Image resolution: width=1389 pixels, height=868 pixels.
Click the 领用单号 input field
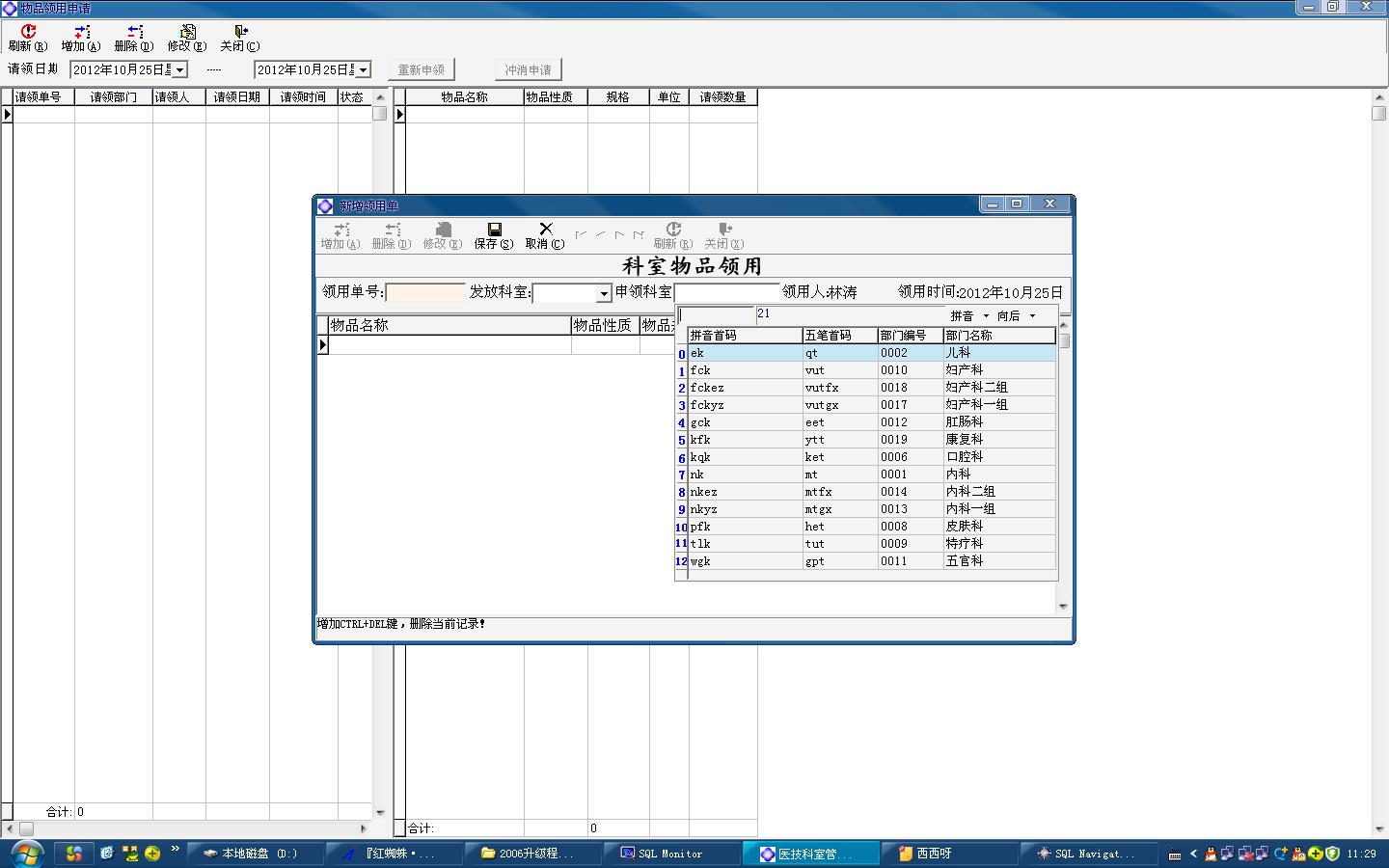click(425, 292)
